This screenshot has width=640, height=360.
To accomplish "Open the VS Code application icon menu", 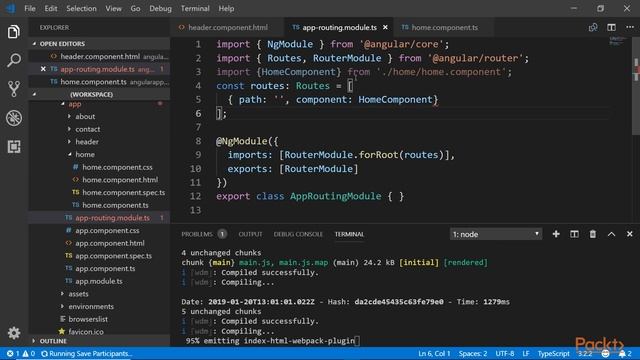I will point(11,8).
